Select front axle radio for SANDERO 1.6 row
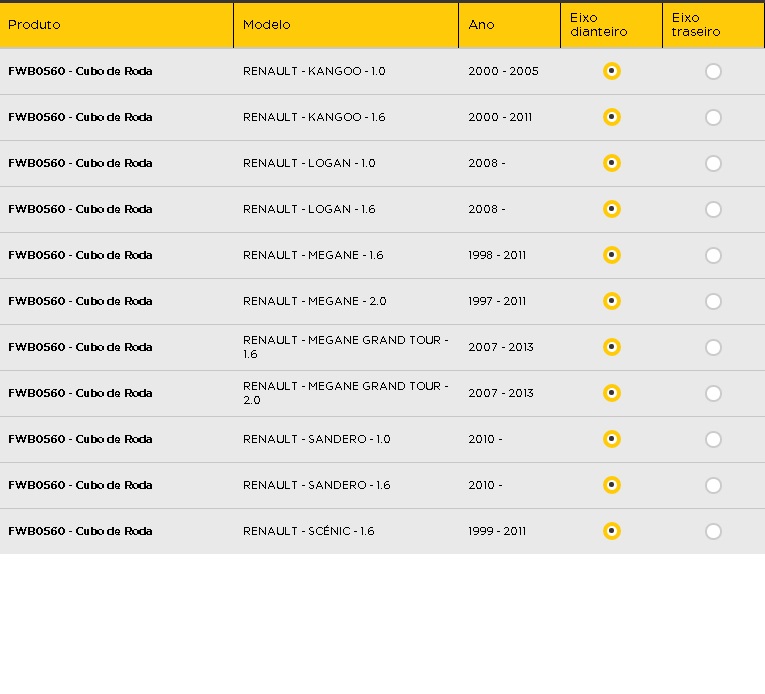The height and width of the screenshot is (694, 765). point(611,485)
